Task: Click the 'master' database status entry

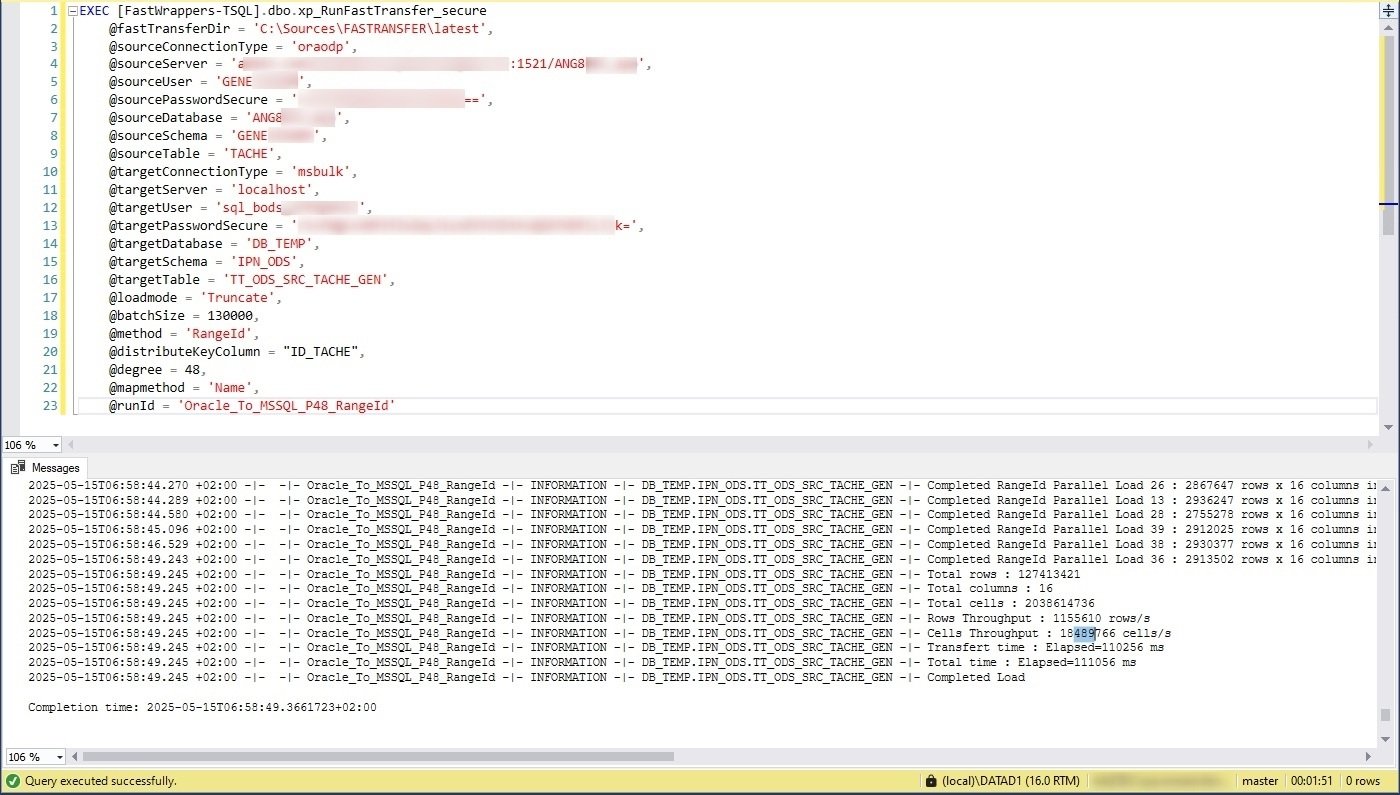Action: tap(1260, 781)
